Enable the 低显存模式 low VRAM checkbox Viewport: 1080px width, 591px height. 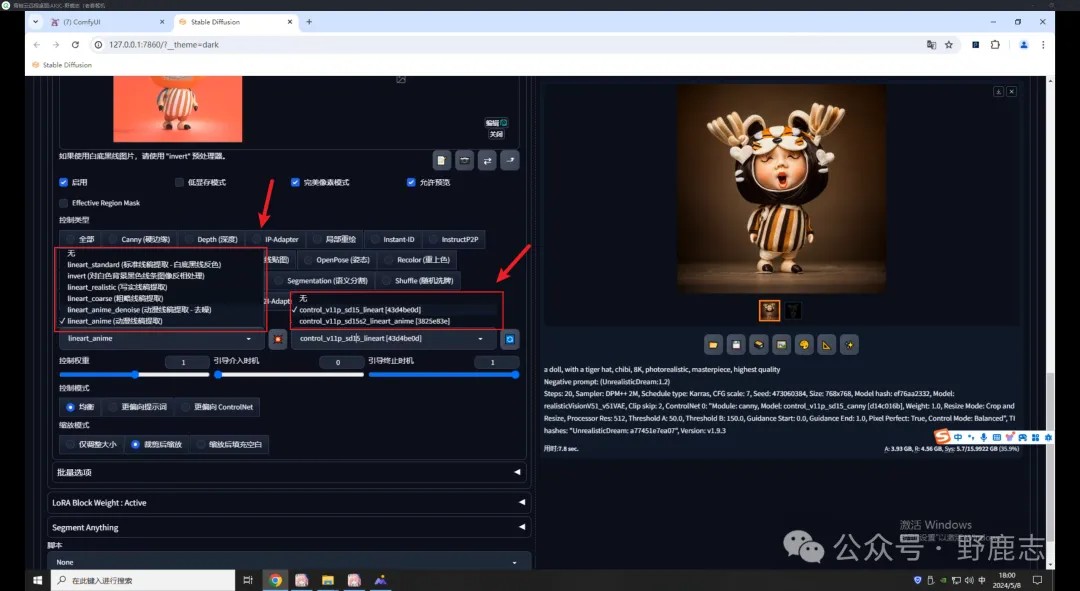pyautogui.click(x=179, y=183)
